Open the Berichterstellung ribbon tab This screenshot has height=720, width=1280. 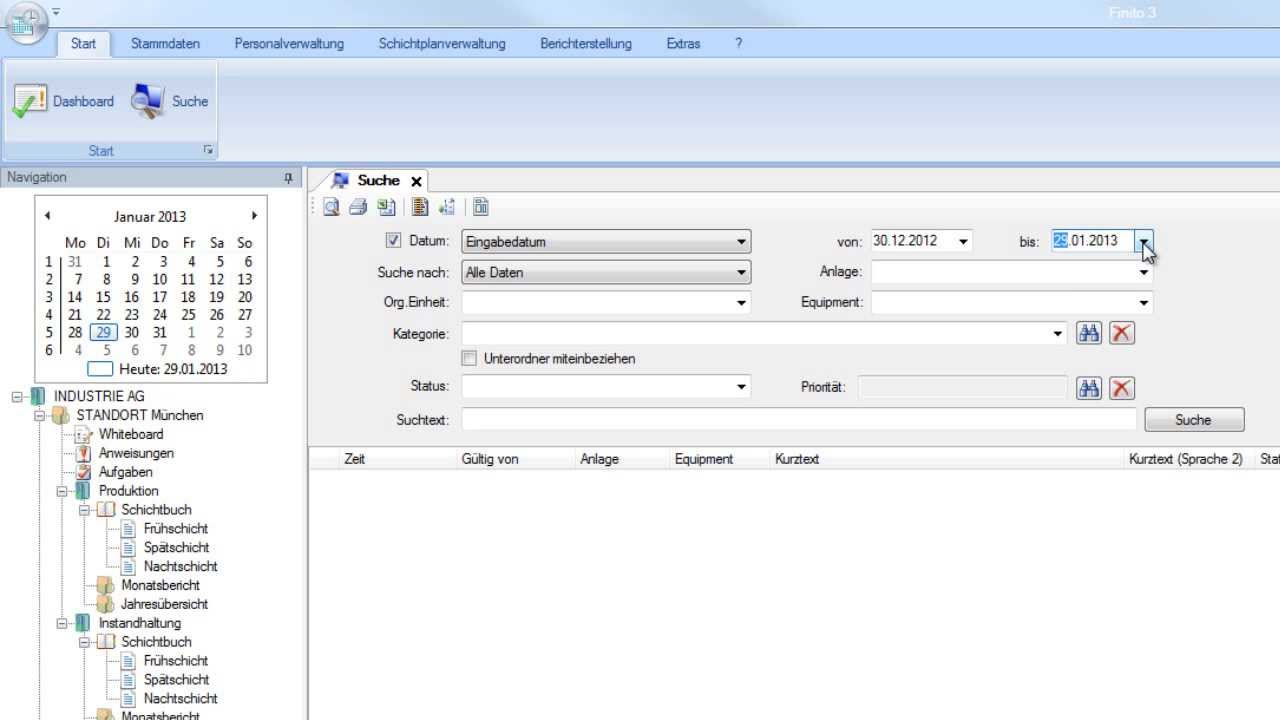coord(586,44)
